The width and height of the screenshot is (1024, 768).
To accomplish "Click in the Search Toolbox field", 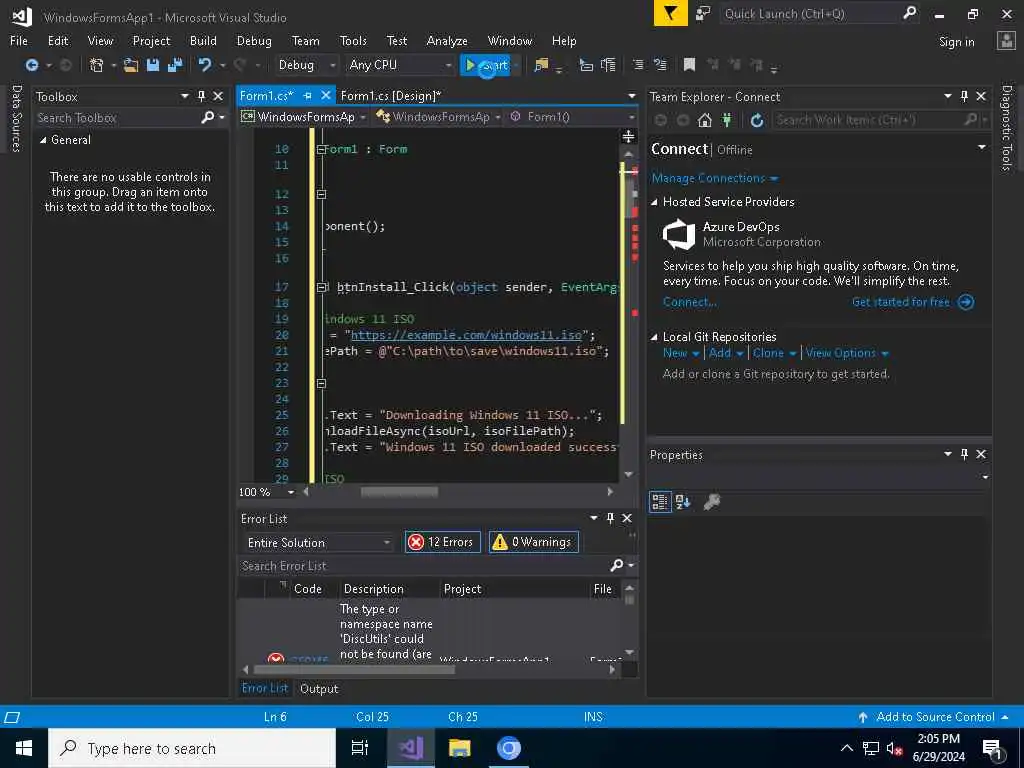I will (x=118, y=118).
